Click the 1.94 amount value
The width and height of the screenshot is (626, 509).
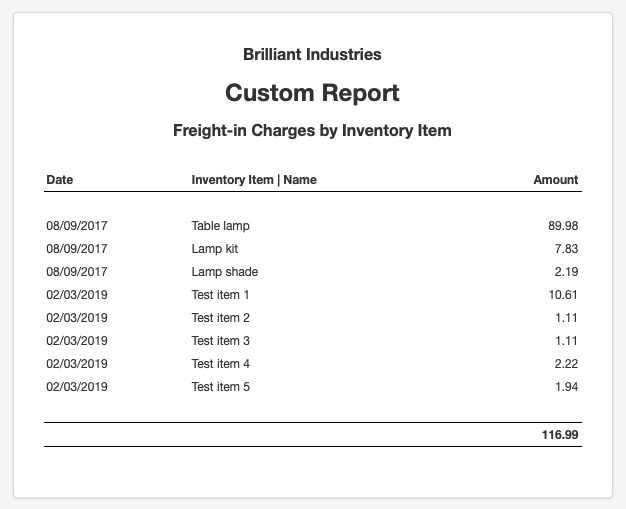point(567,387)
